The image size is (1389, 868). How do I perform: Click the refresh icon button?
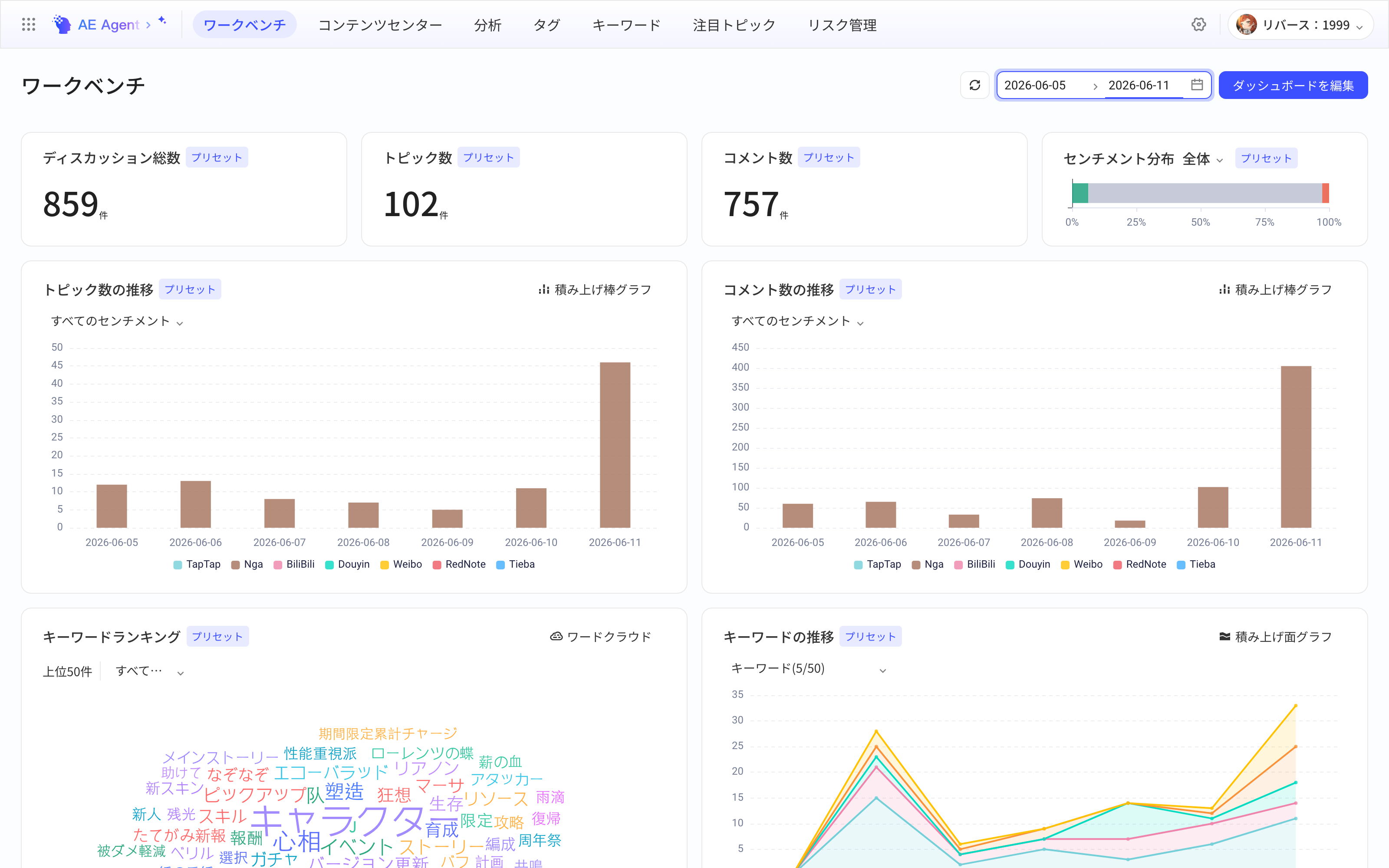974,85
